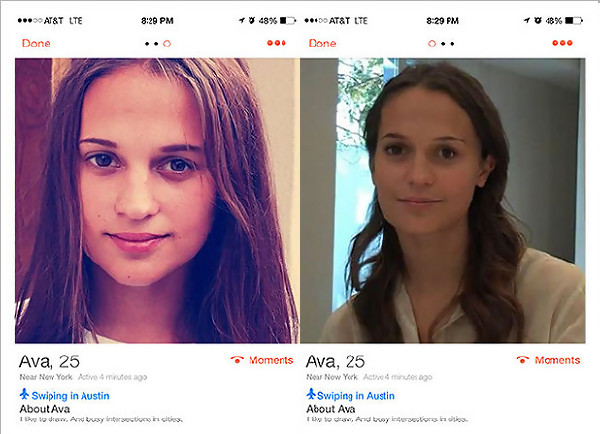600x434 pixels.
Task: Select first photo page indicator on left profile
Action: [147, 44]
